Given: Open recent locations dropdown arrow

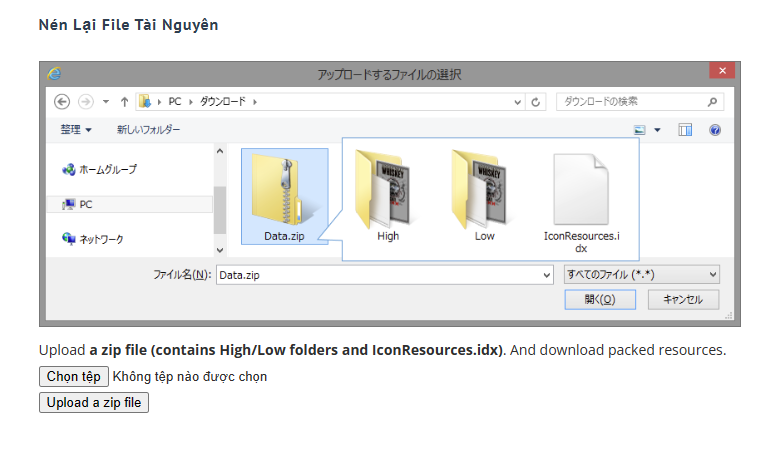Looking at the screenshot, I should [x=106, y=102].
